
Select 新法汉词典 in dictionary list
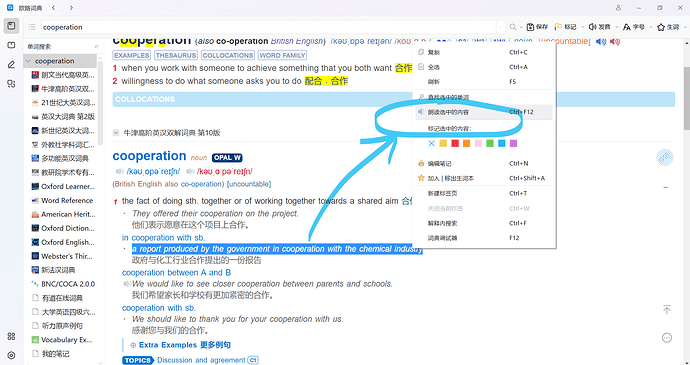tap(58, 270)
